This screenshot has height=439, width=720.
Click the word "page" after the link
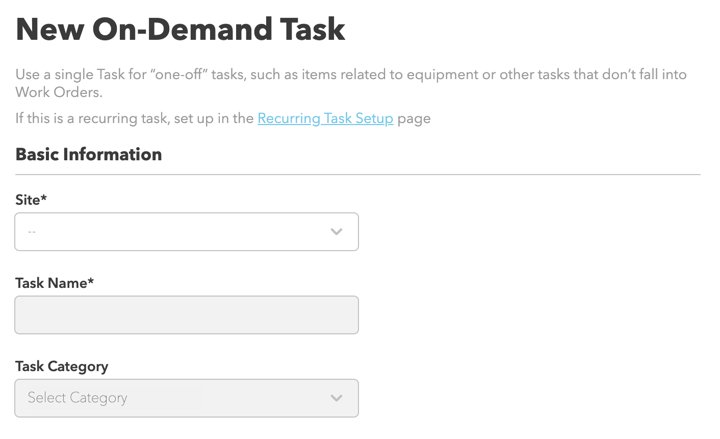coord(414,119)
